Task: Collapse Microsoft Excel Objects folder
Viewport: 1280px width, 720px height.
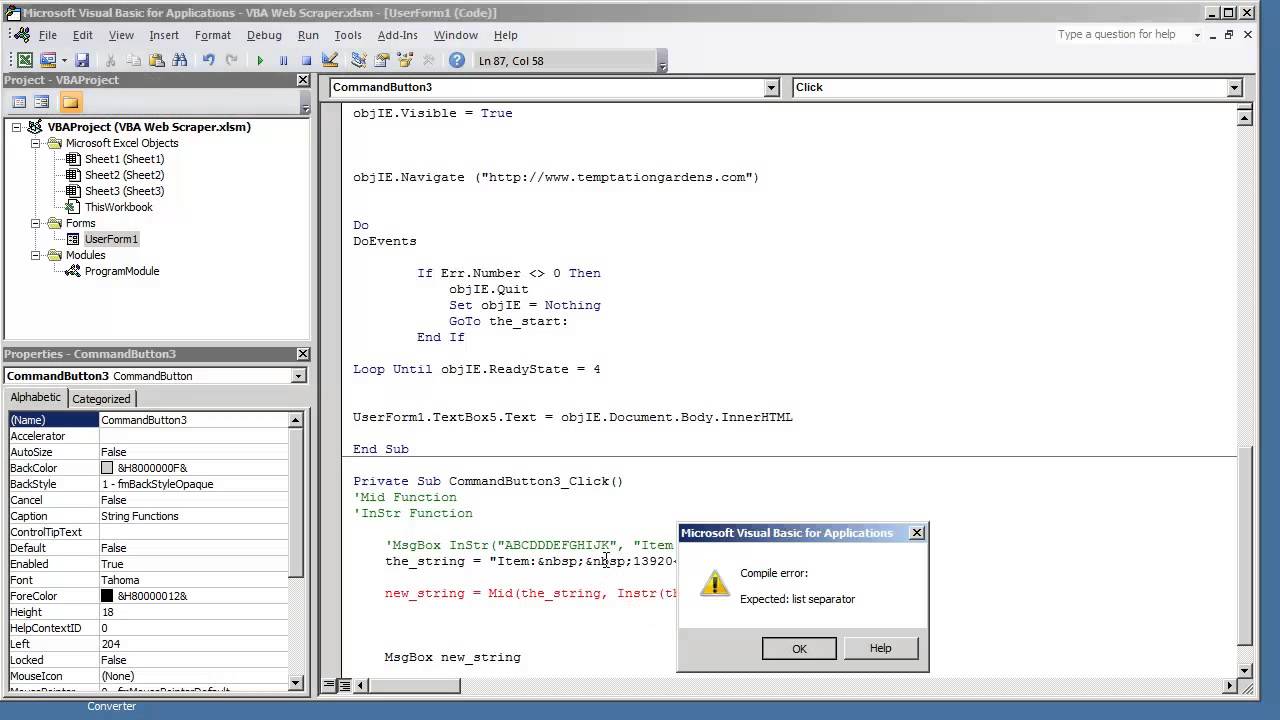Action: click(x=35, y=143)
